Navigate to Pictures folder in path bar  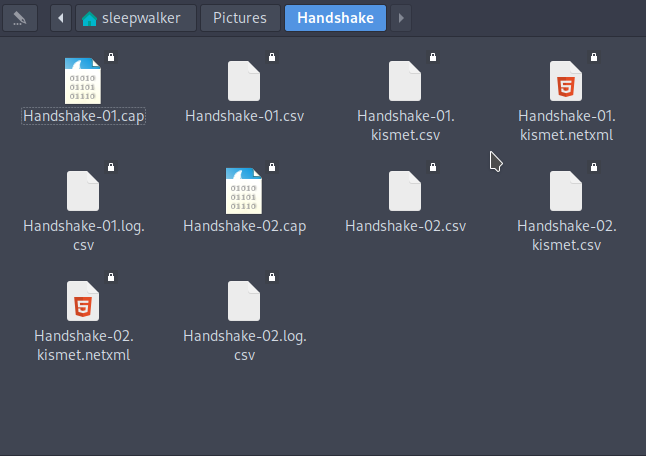pos(239,18)
